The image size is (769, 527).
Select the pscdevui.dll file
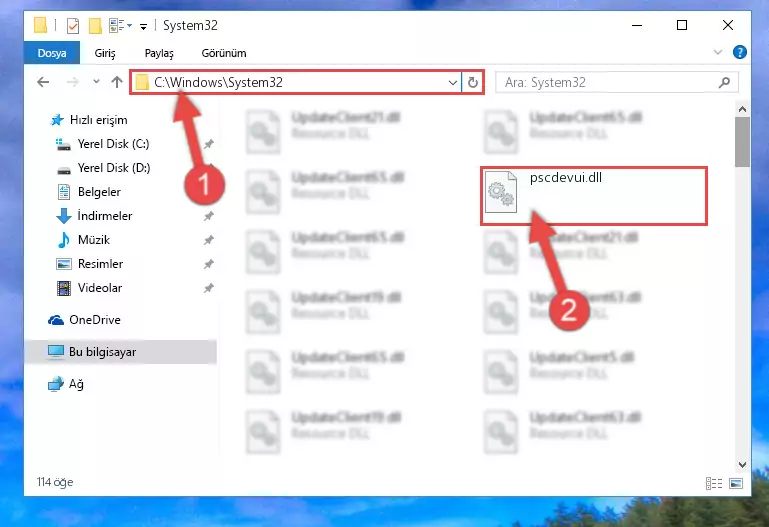click(x=593, y=196)
